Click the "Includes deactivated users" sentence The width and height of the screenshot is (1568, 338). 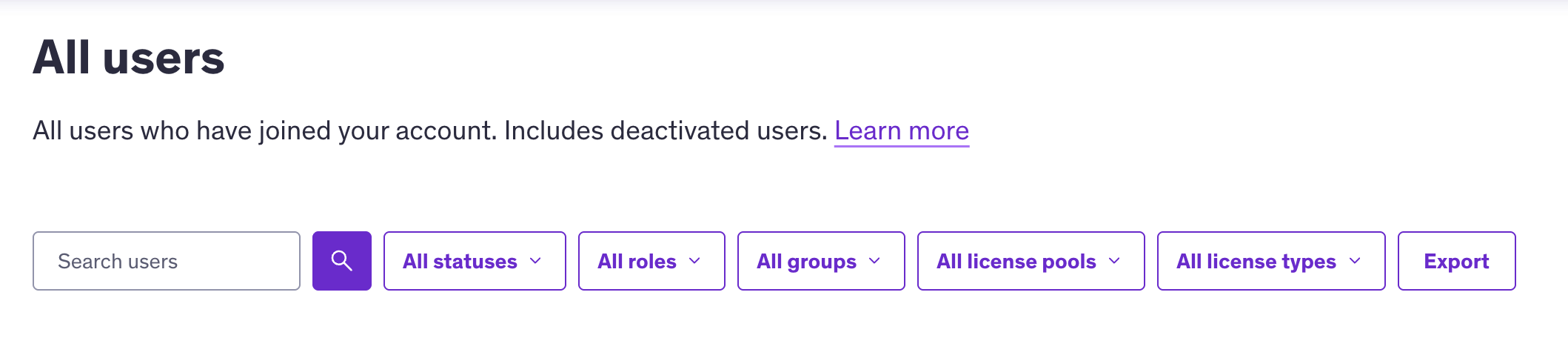(x=665, y=130)
